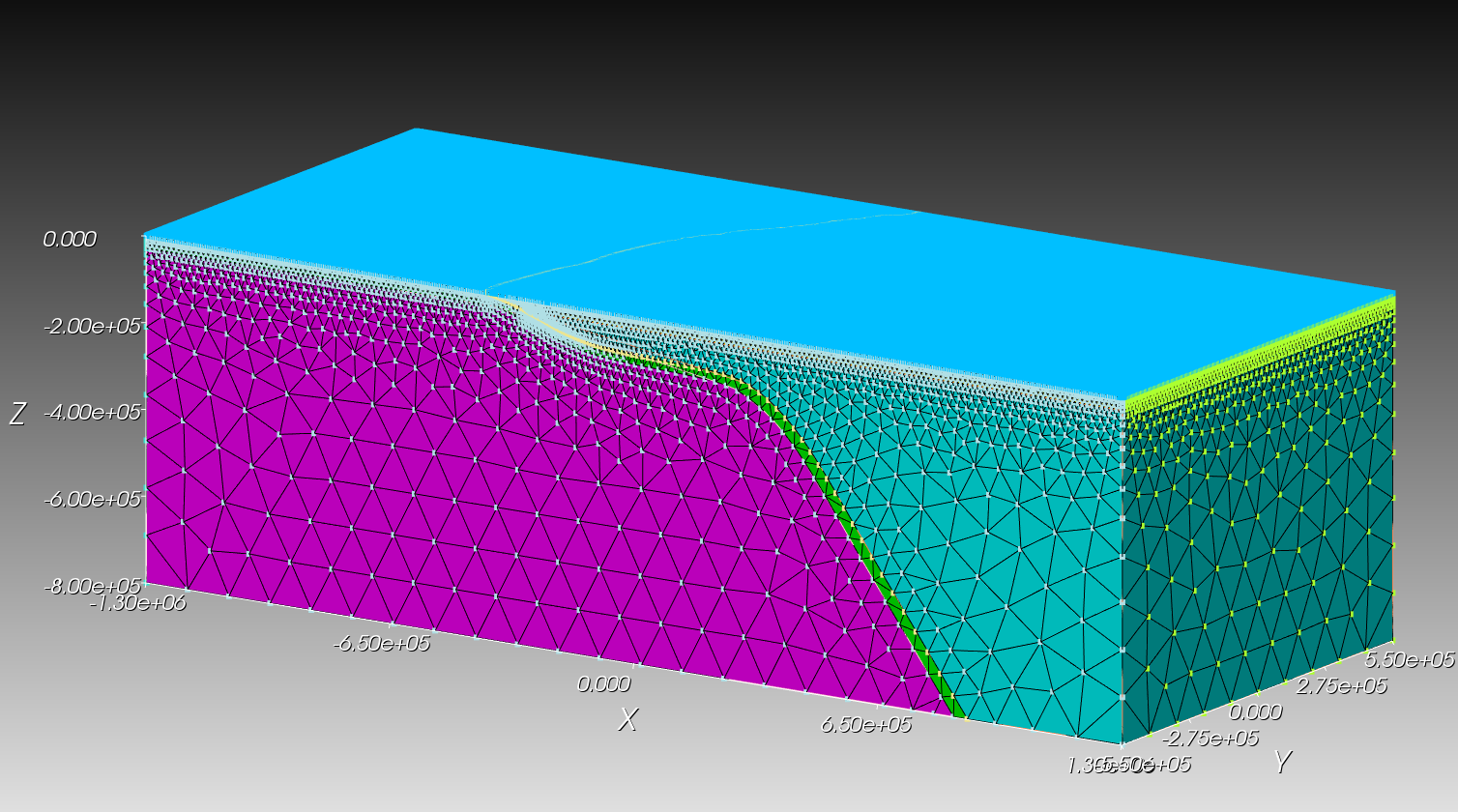Pick the 2.75e+05 Y axis tick label
The width and height of the screenshot is (1458, 812).
click(1342, 685)
